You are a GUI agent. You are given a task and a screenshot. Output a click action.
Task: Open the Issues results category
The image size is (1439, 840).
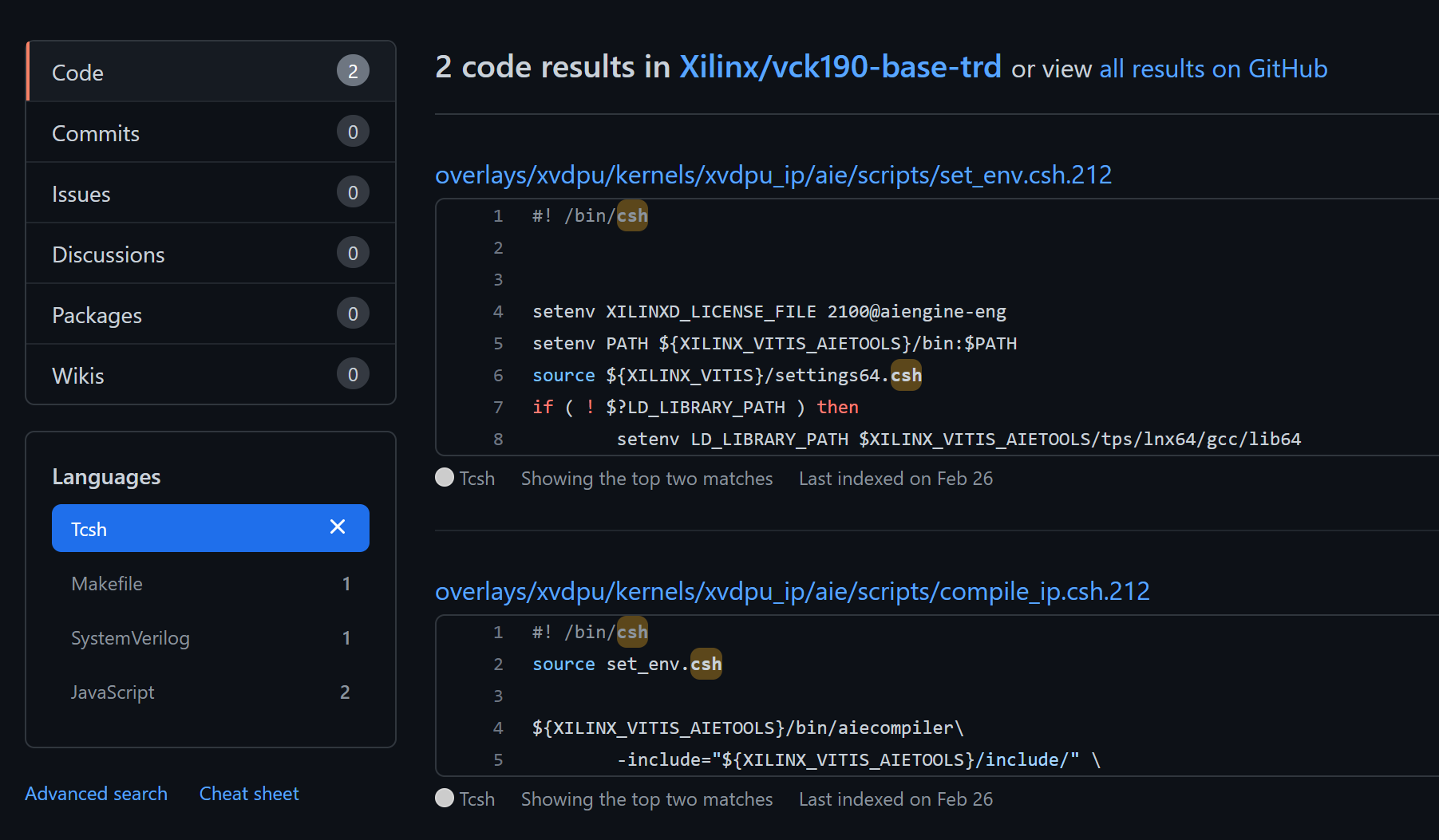(211, 193)
